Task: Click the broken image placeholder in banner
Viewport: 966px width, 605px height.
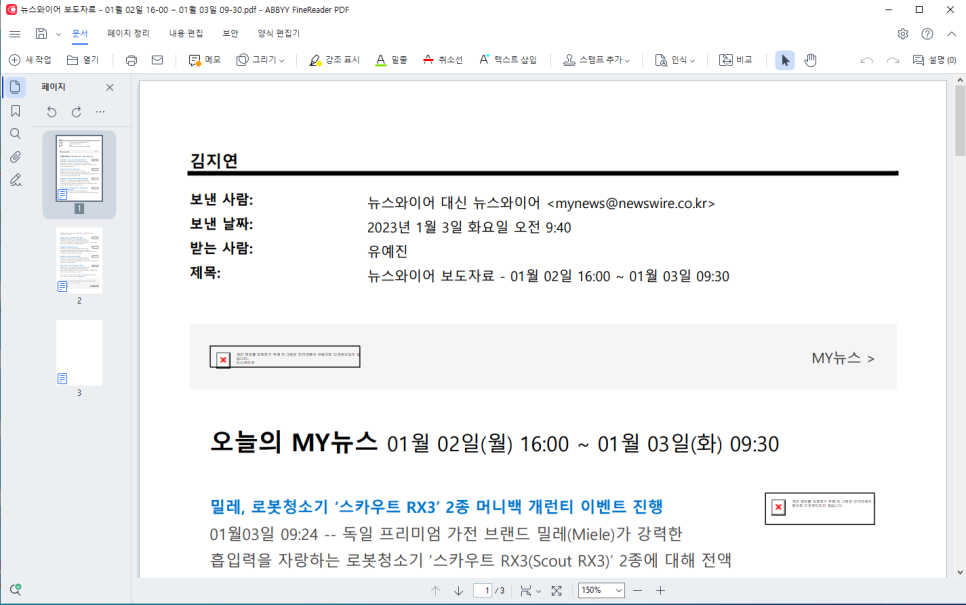Action: point(285,357)
